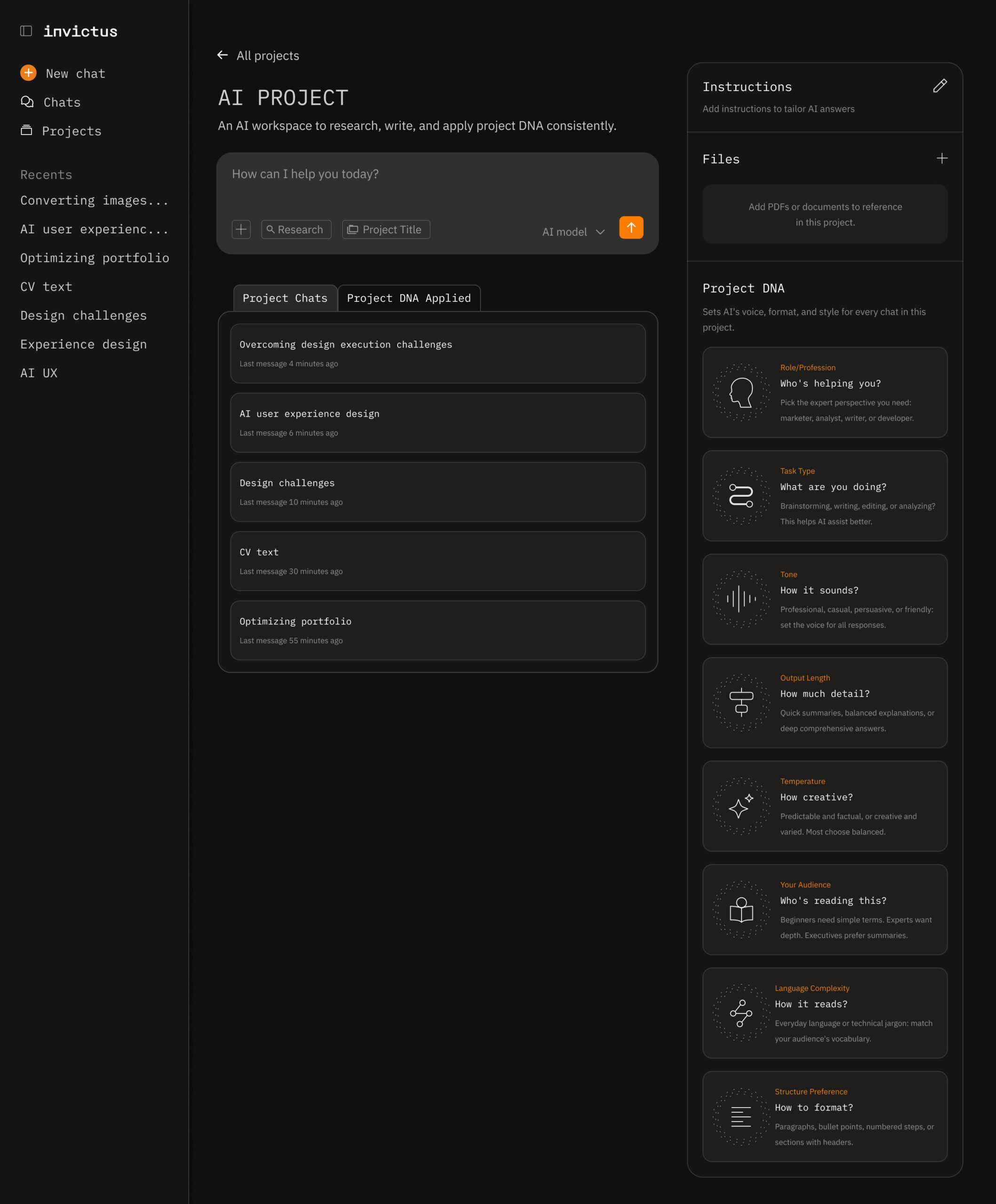Expand the Tone DNA card
This screenshot has height=1204, width=996.
(x=824, y=599)
